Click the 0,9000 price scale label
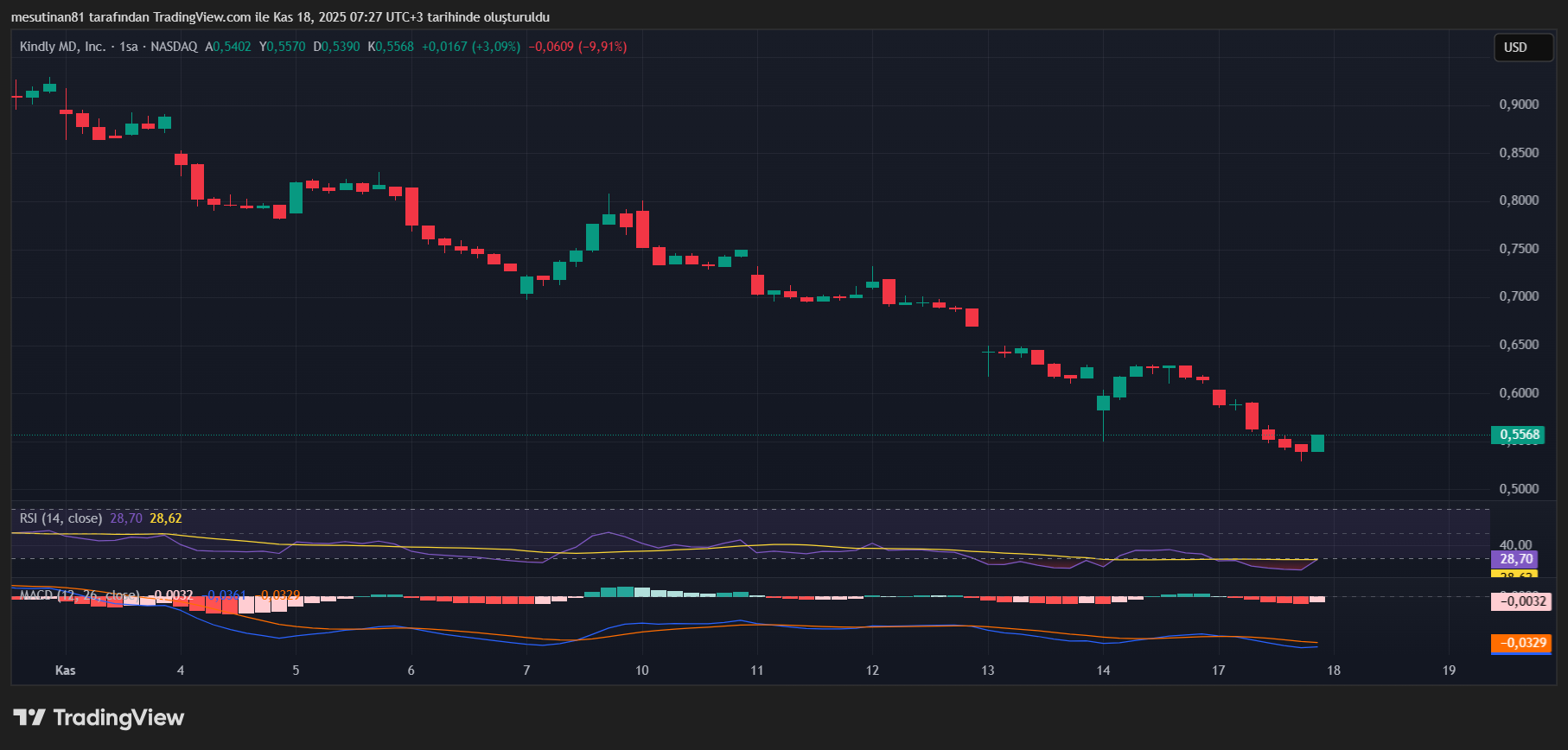1568x750 pixels. (1519, 105)
